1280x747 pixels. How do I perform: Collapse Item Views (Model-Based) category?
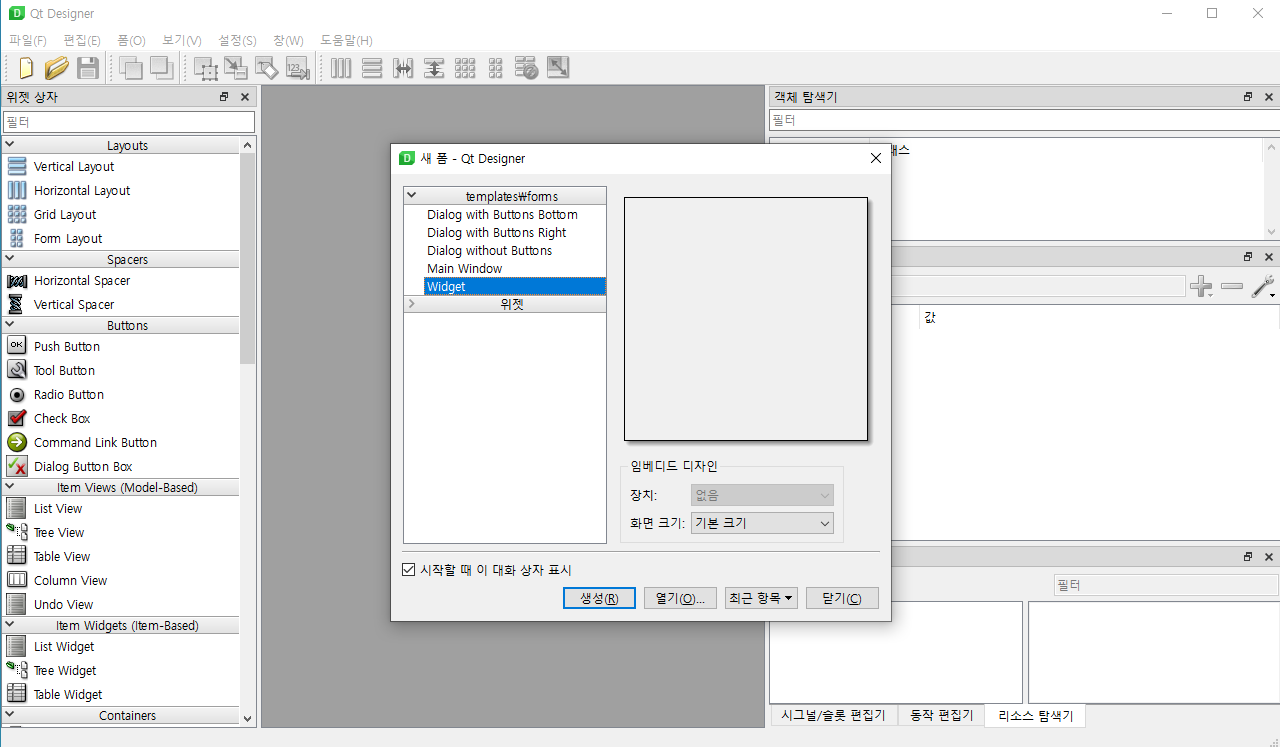point(10,487)
